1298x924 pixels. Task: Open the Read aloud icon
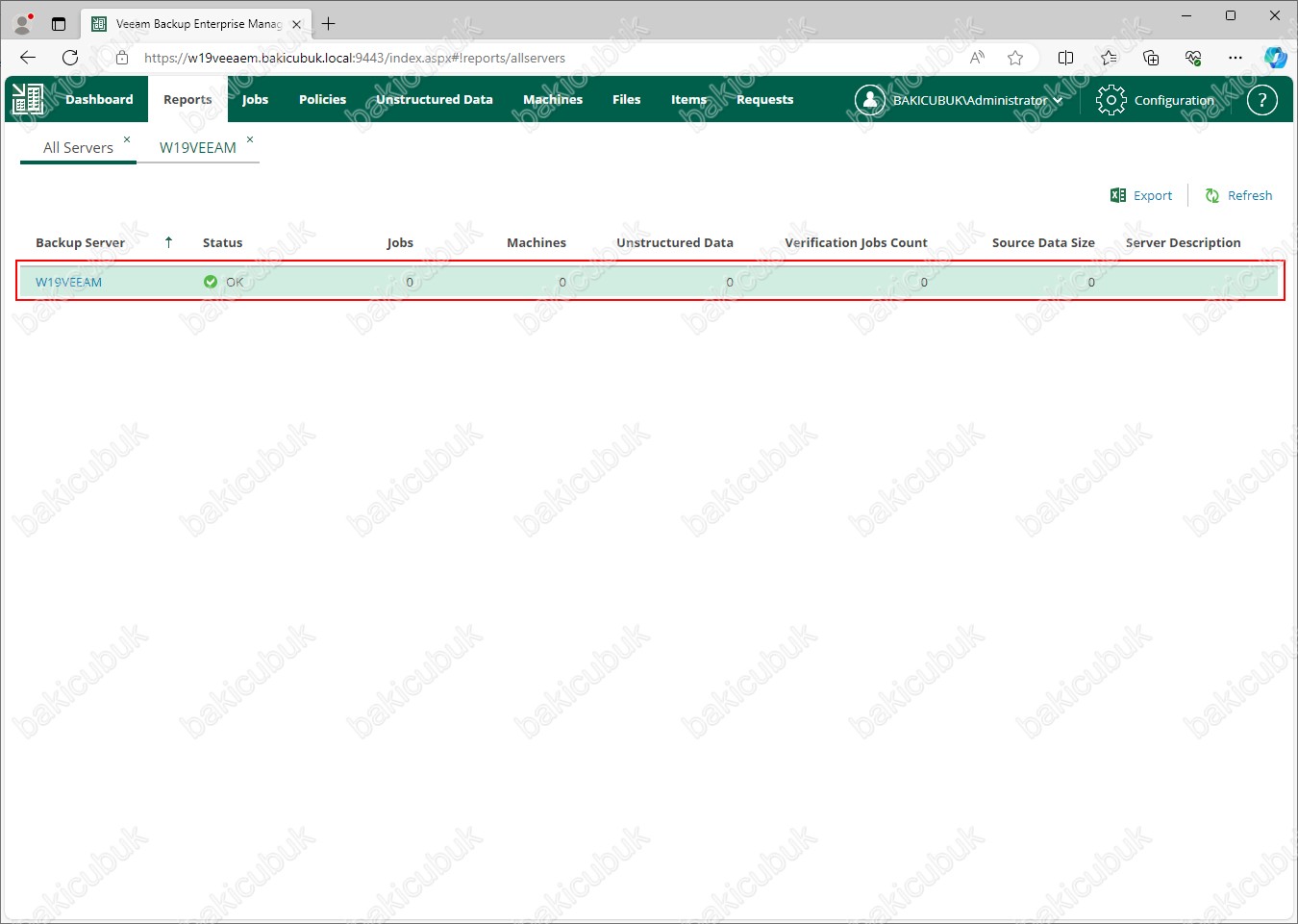click(x=977, y=58)
